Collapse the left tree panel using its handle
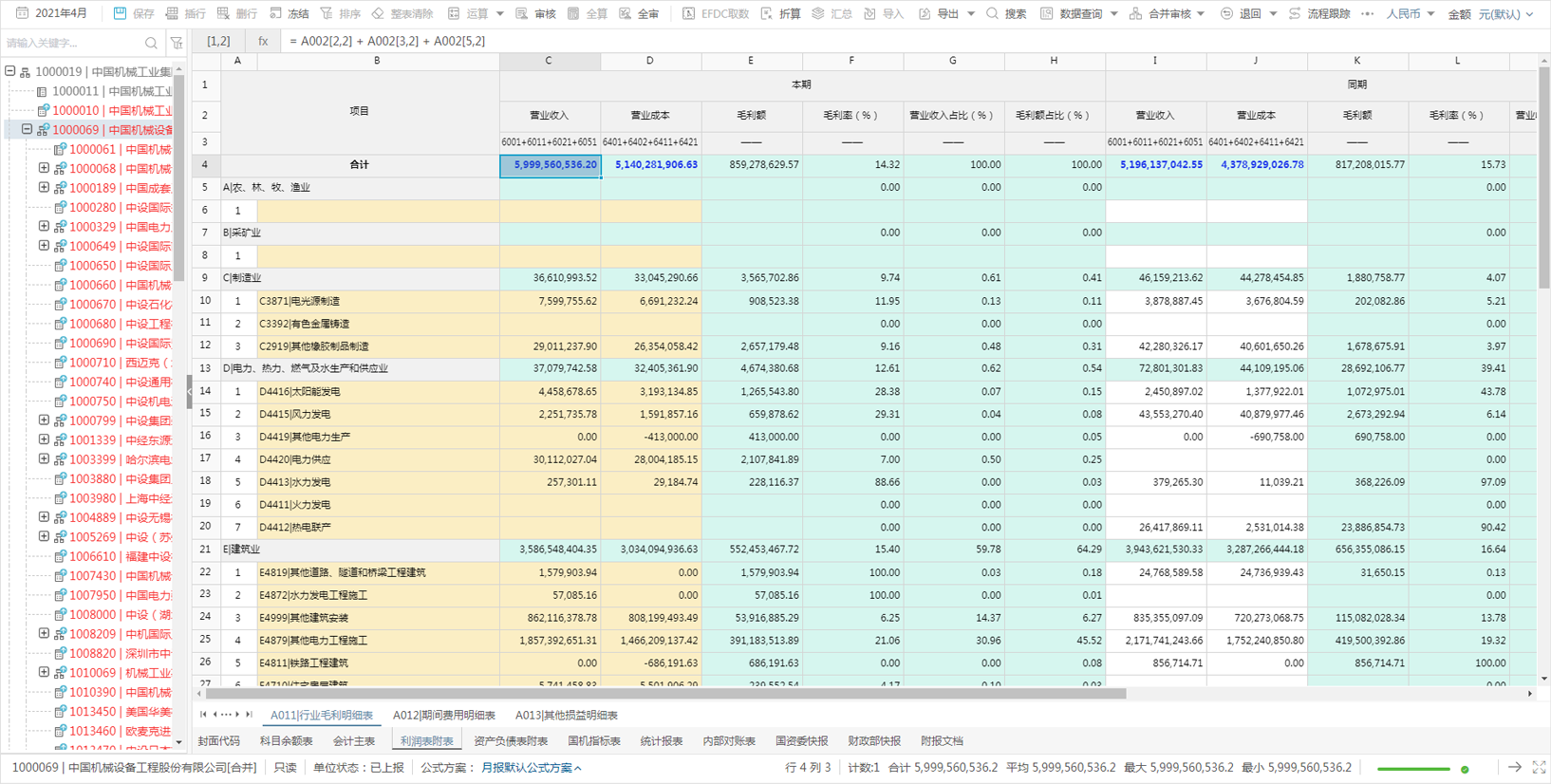 [x=189, y=391]
